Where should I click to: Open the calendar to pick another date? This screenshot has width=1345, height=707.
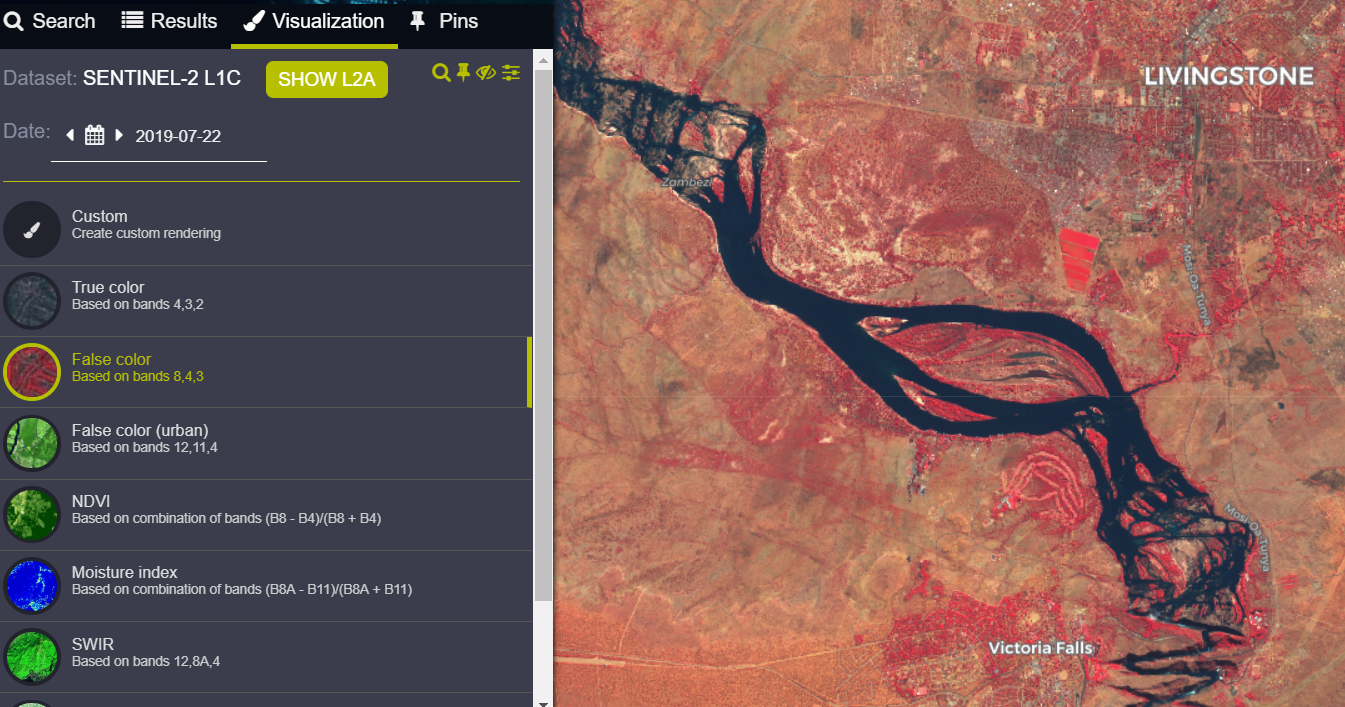click(94, 133)
